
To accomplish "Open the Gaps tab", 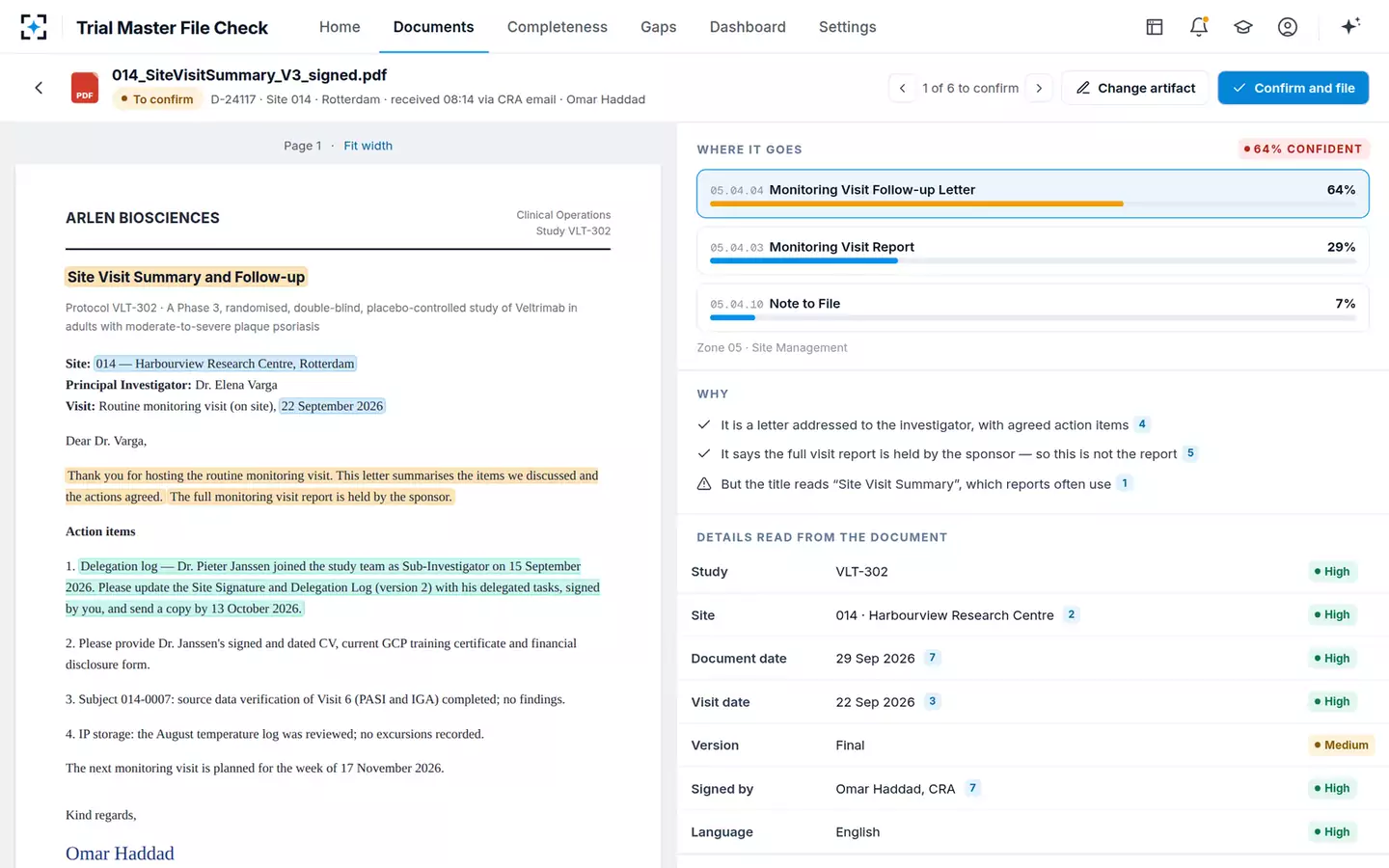I will 659,27.
